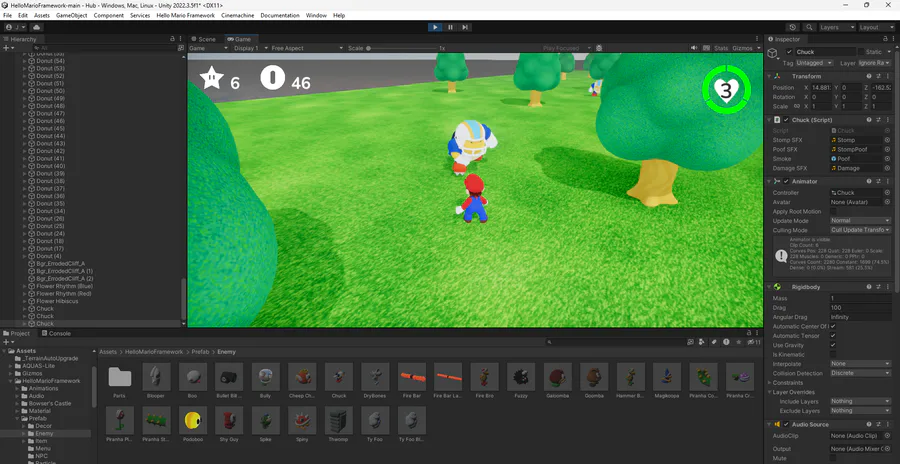Open the undo history icon

coord(793,27)
